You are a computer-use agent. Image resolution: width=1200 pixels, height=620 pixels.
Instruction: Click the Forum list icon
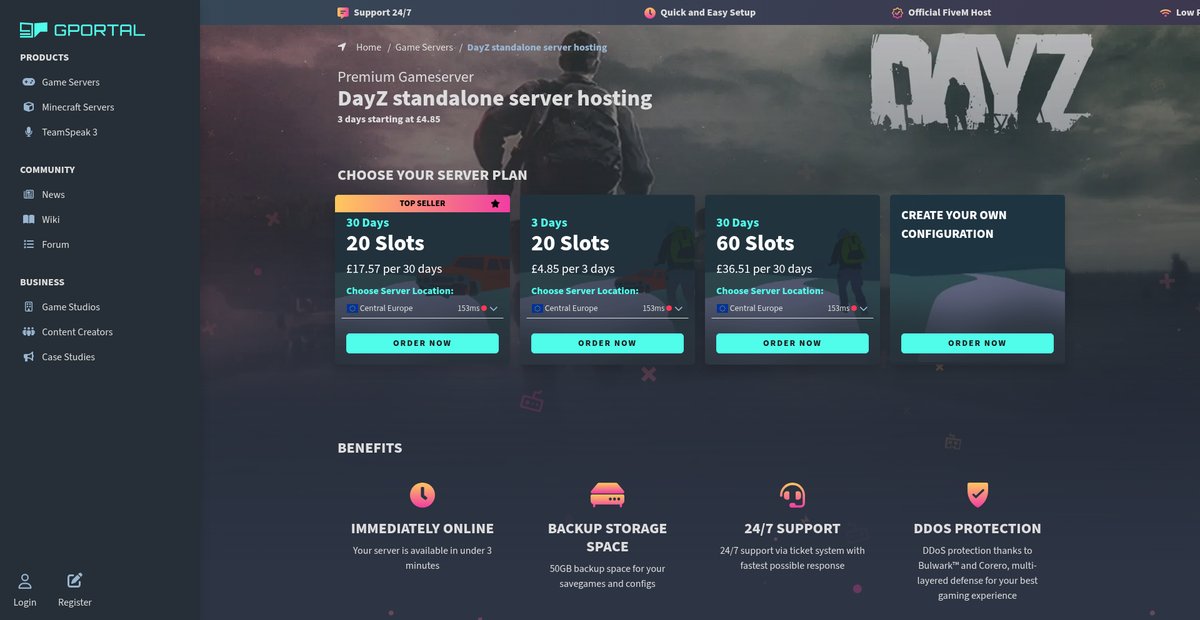point(29,244)
